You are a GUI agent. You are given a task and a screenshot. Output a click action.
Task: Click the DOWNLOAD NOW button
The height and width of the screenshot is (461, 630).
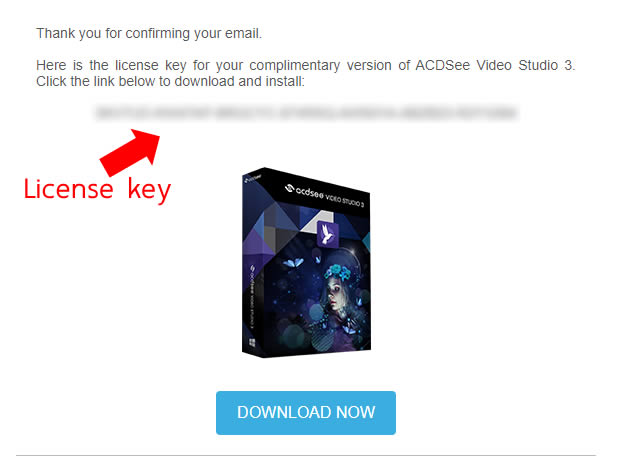coord(306,413)
